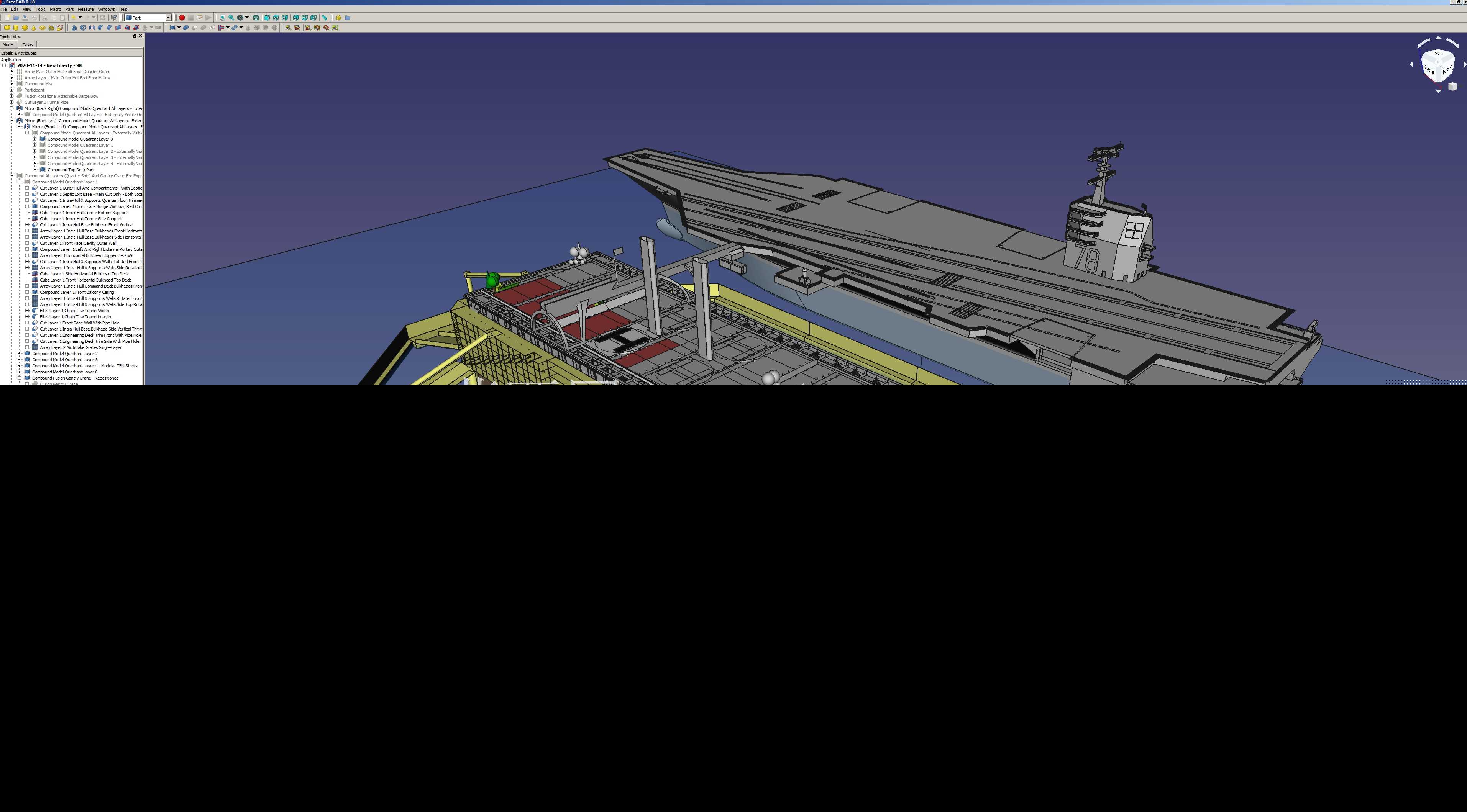
Task: Open the File menu
Action: click(x=4, y=9)
